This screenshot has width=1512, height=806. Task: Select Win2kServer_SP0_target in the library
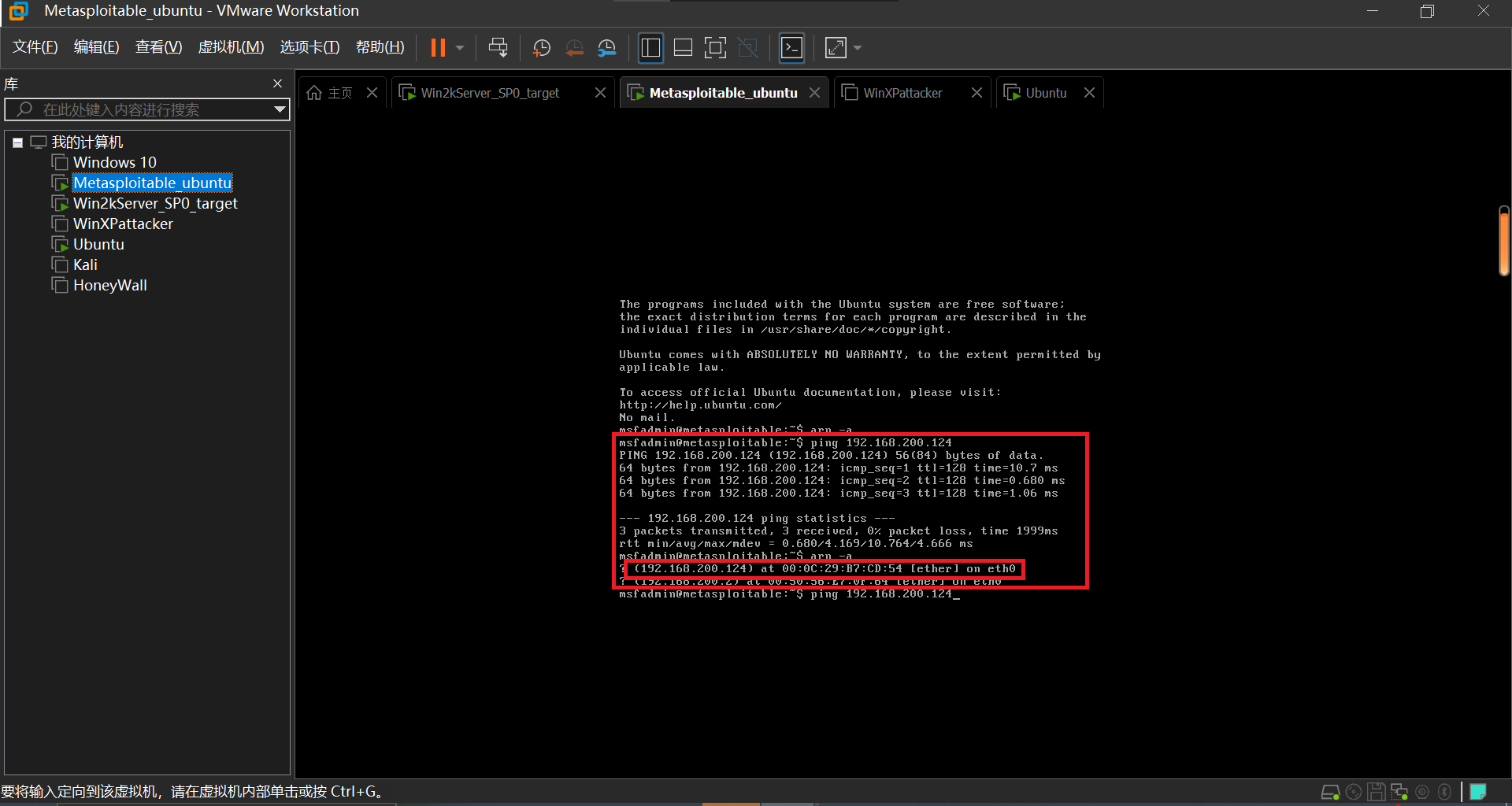[x=155, y=203]
